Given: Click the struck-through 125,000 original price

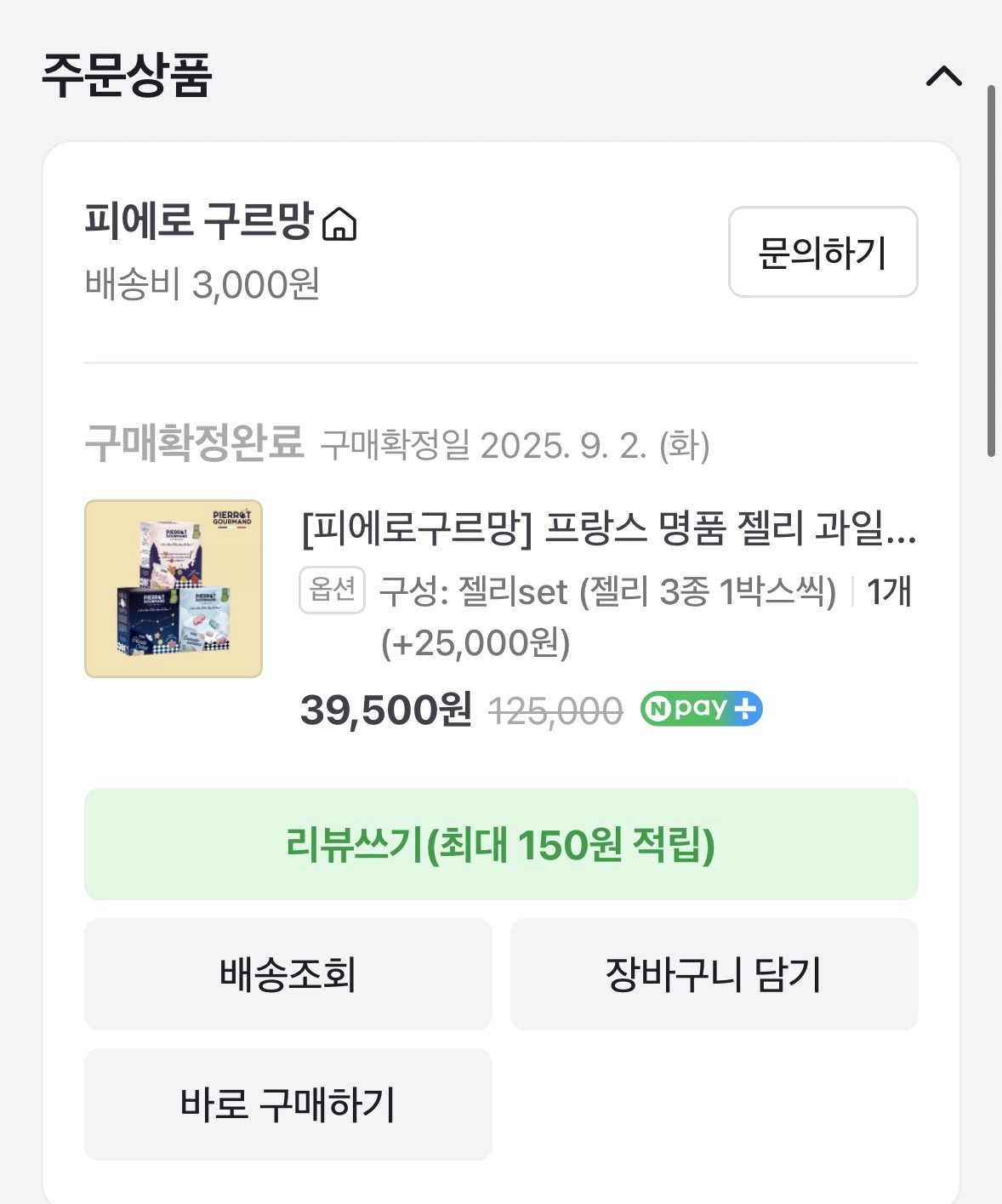Looking at the screenshot, I should tap(555, 710).
